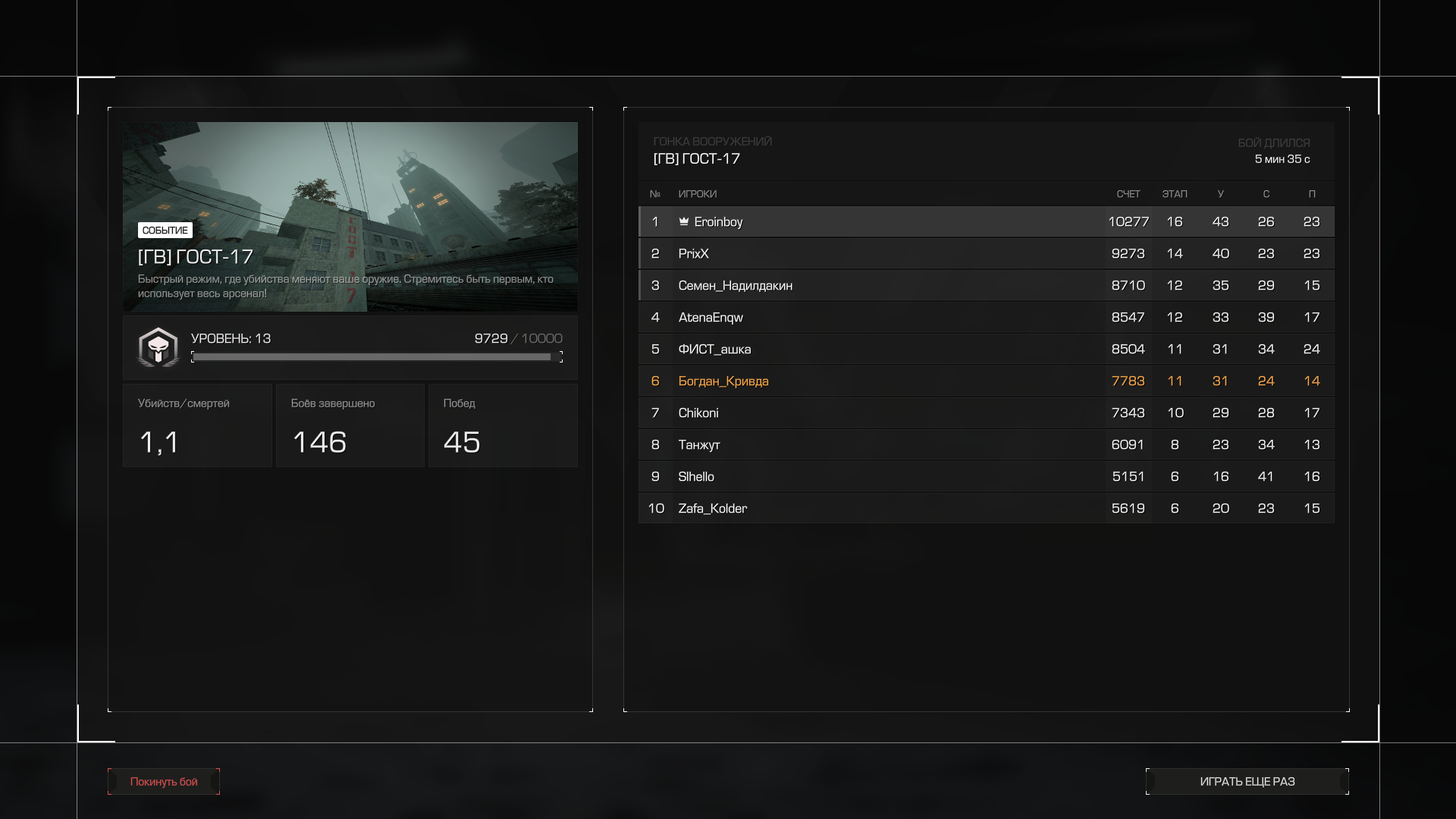Click the skull level badge icon
This screenshot has width=1456, height=819.
coord(158,347)
